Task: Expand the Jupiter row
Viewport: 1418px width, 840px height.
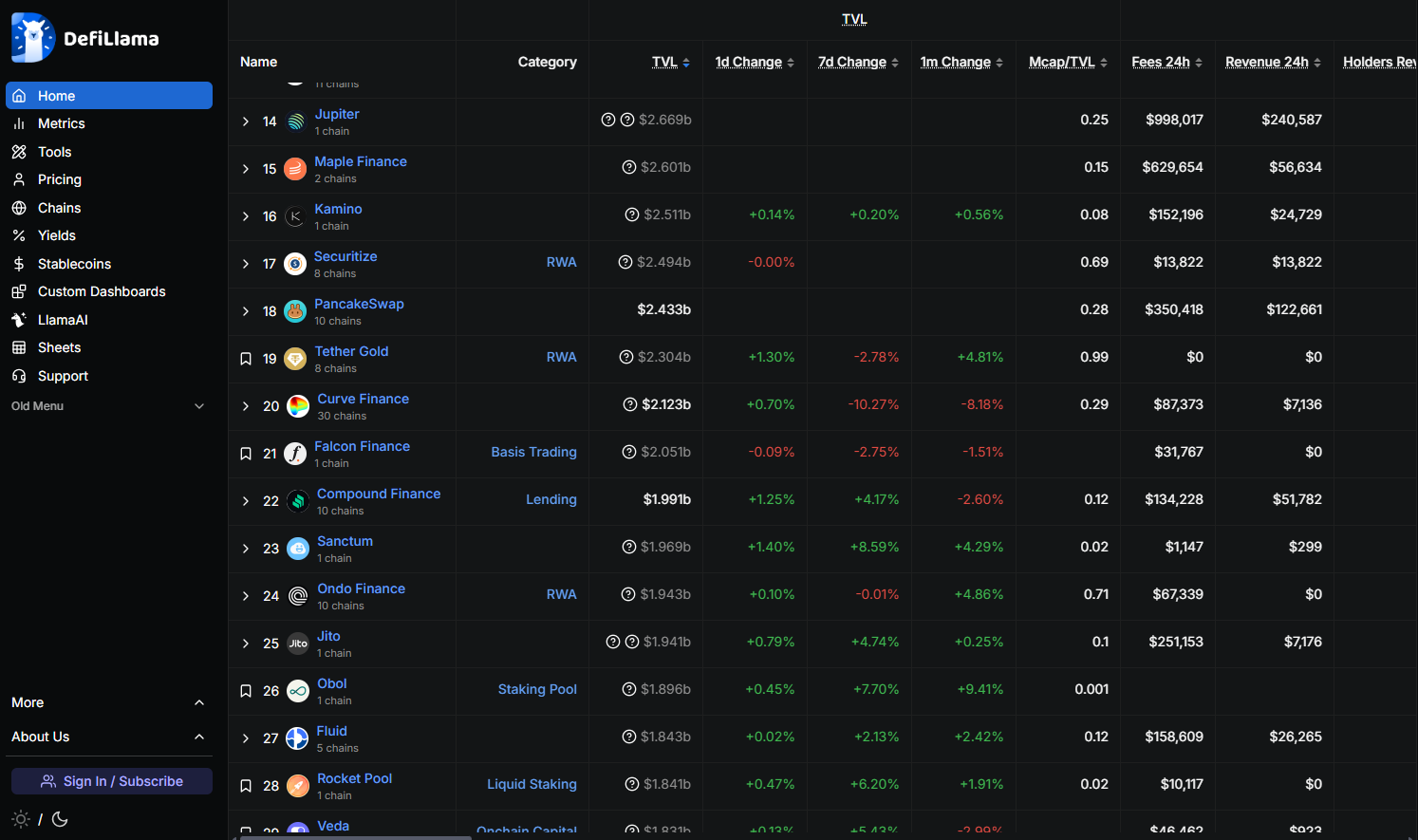Action: point(246,121)
